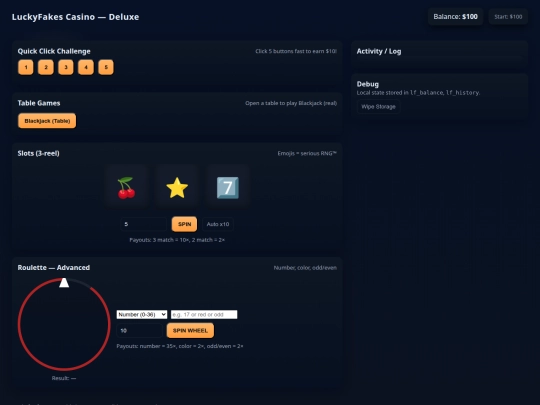The image size is (540, 405).
Task: Click Quick Click Challenge button 3
Action: click(66, 67)
